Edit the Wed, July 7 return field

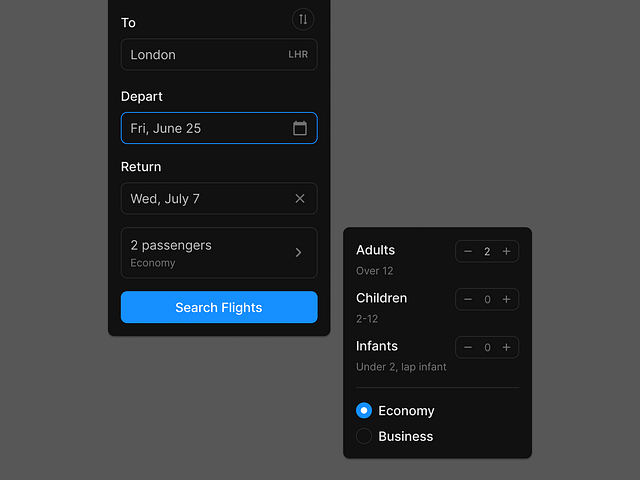tap(219, 199)
